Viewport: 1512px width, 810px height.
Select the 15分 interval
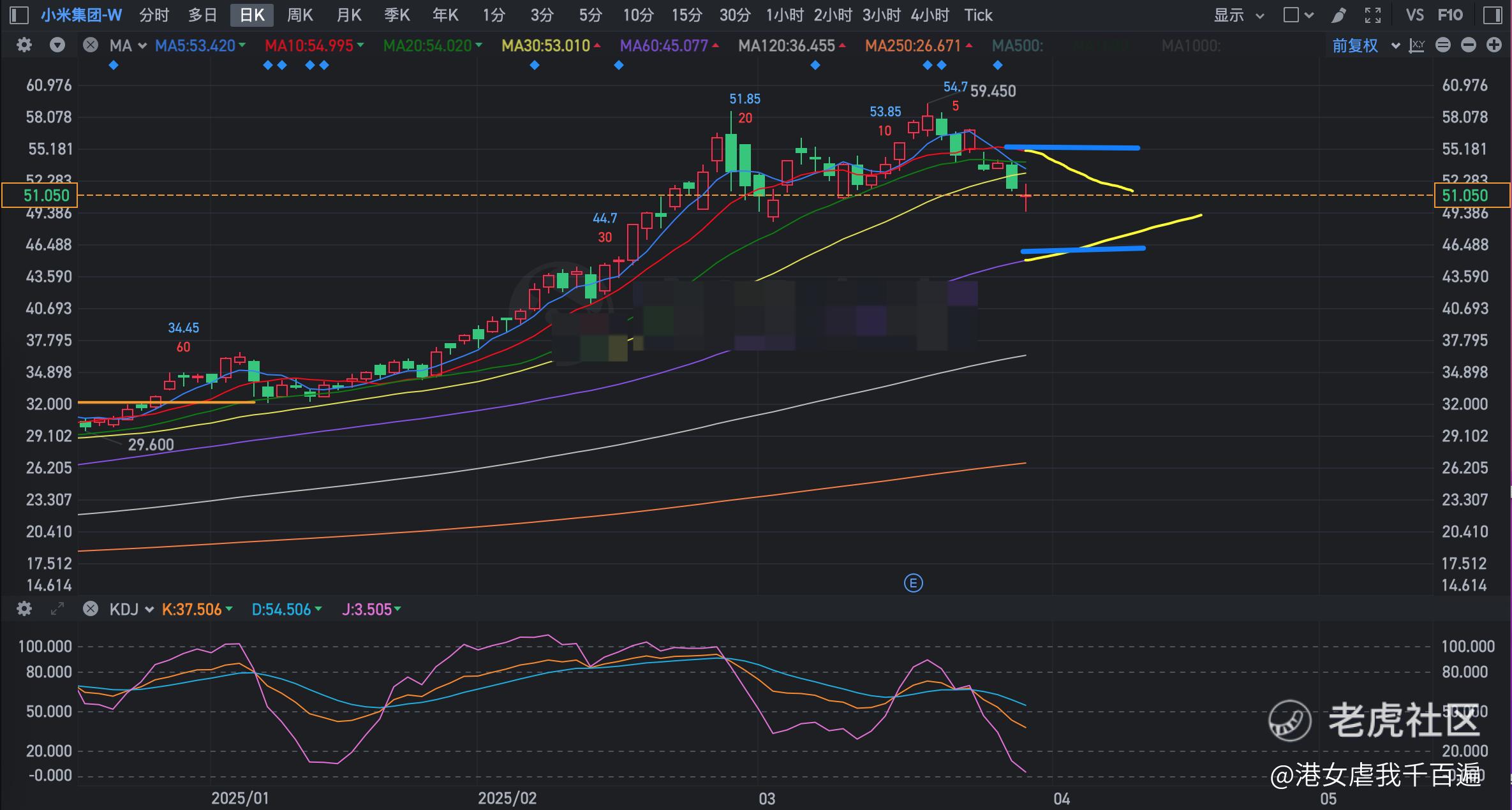click(686, 15)
